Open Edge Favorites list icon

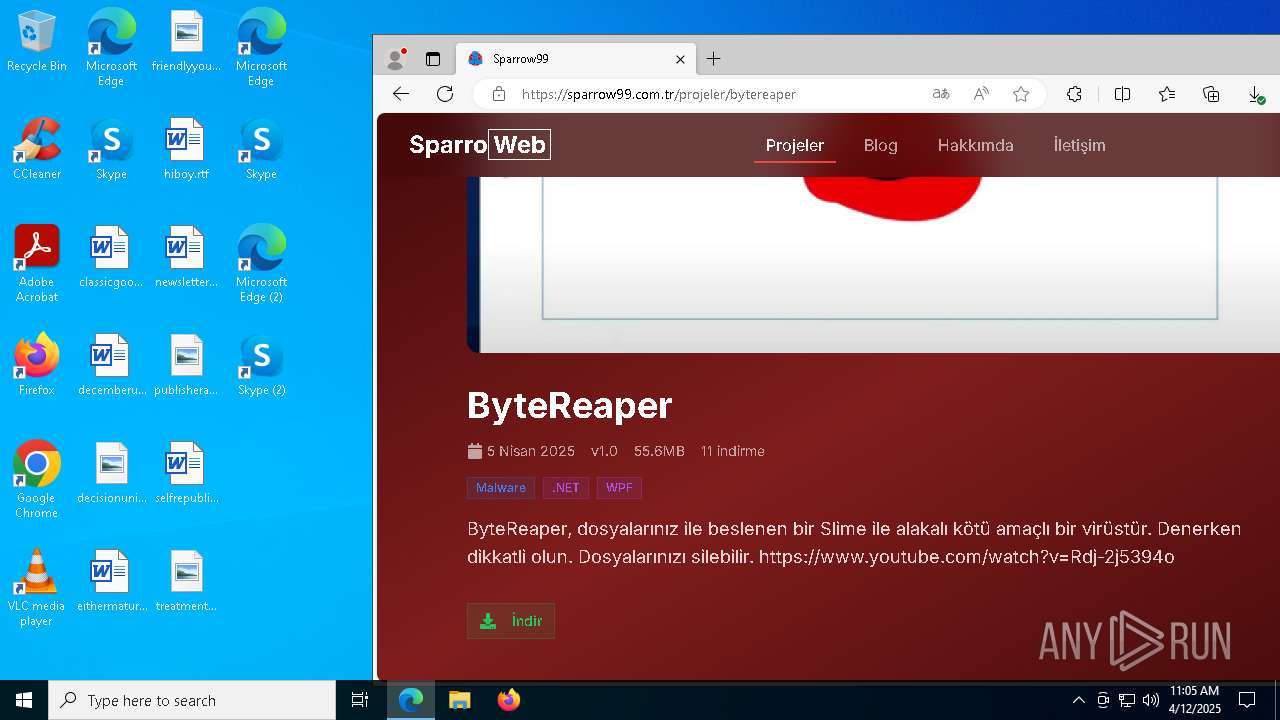click(x=1167, y=94)
